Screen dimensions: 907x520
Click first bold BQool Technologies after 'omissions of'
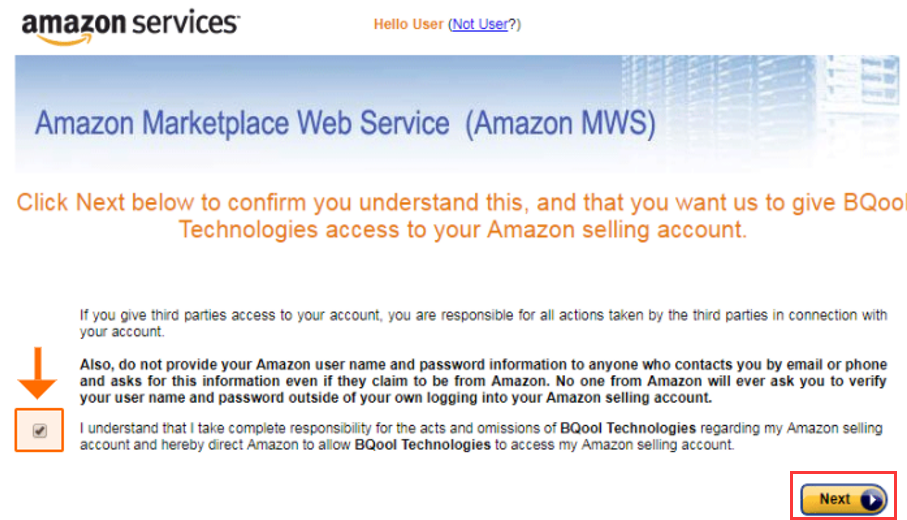pos(628,429)
